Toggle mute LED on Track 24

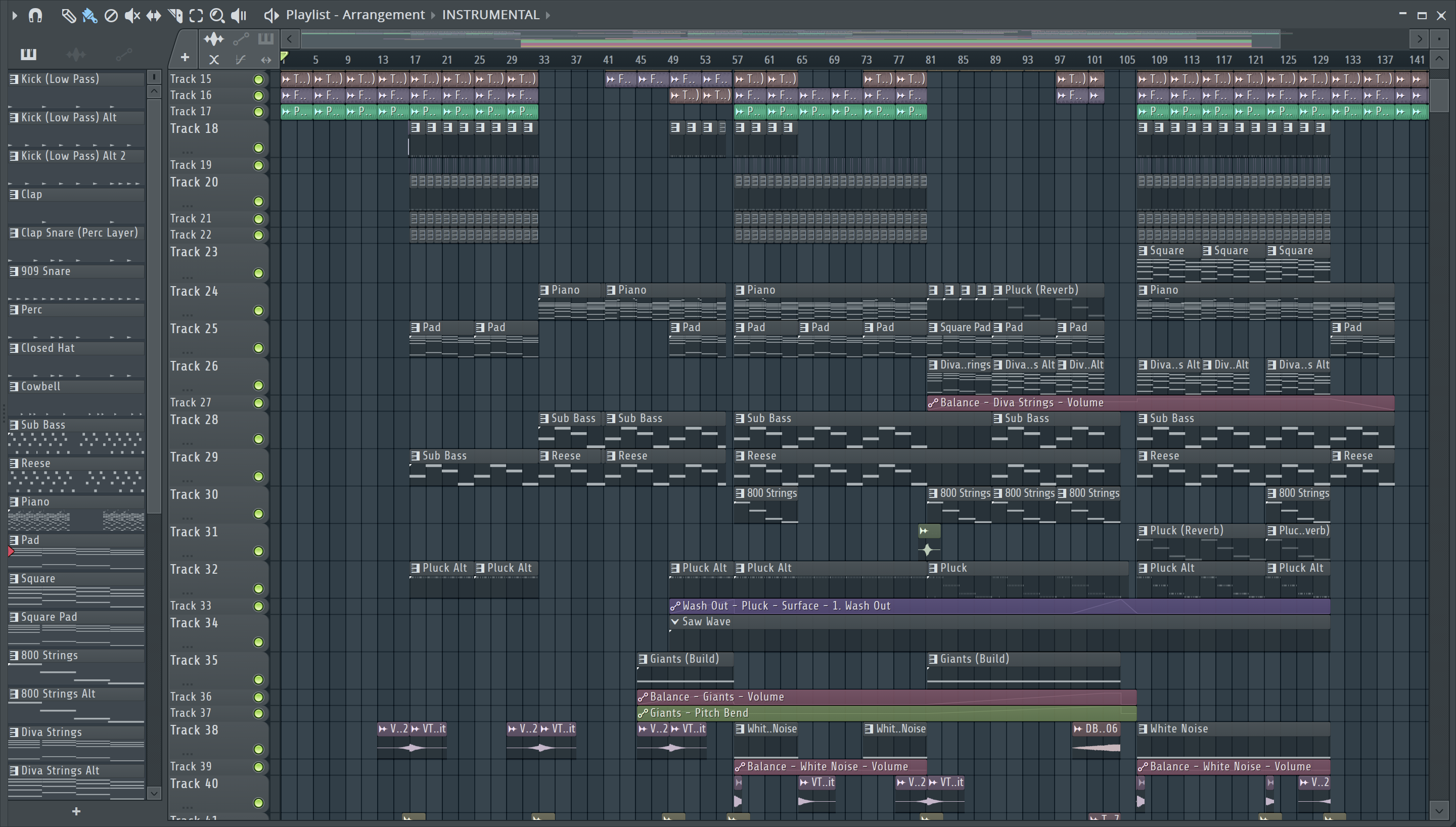[258, 311]
